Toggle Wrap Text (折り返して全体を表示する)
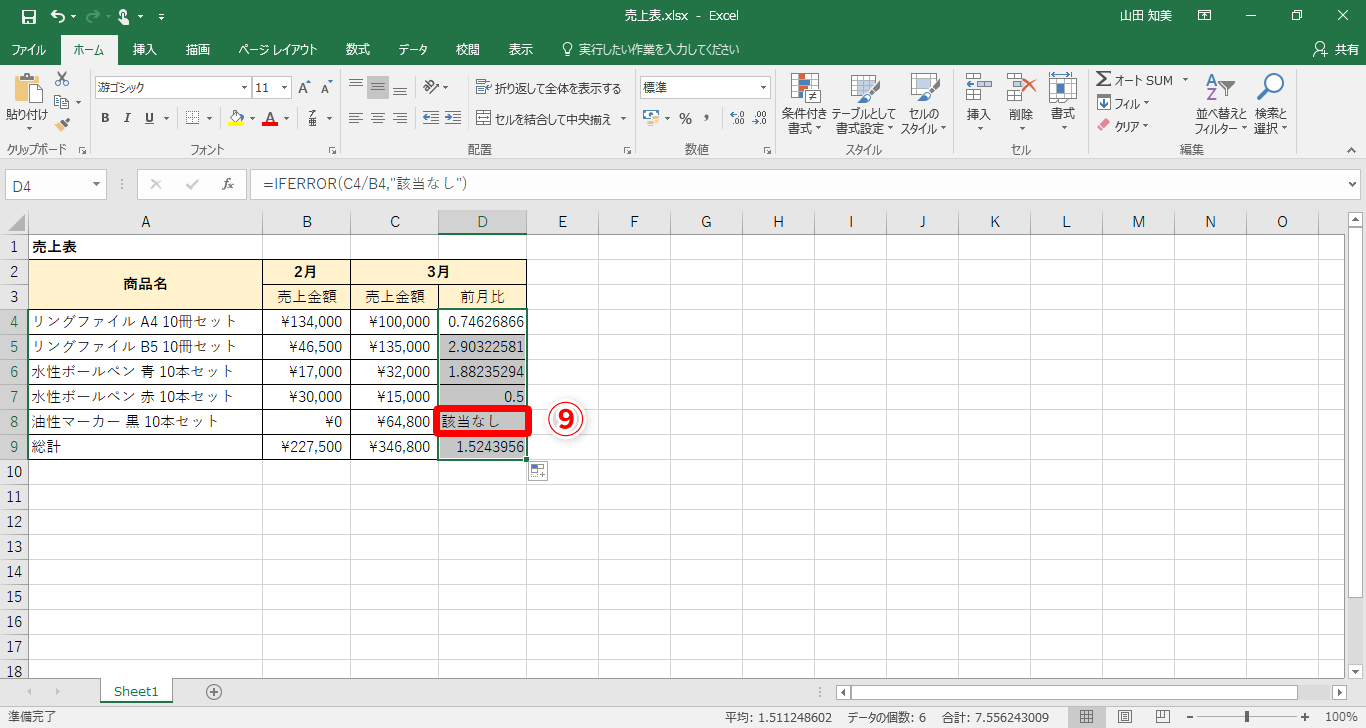The image size is (1366, 728). 548,88
